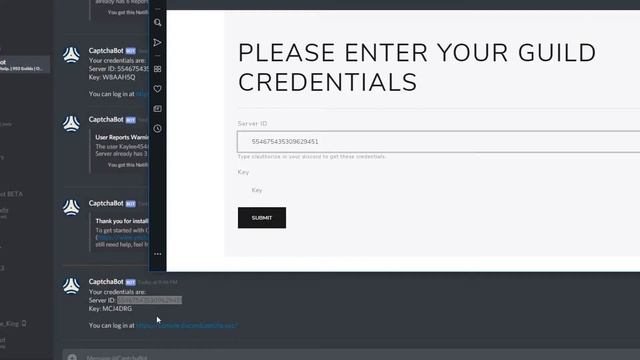Click CaptchaBot username above Key: MCJ4DRG

click(106, 282)
